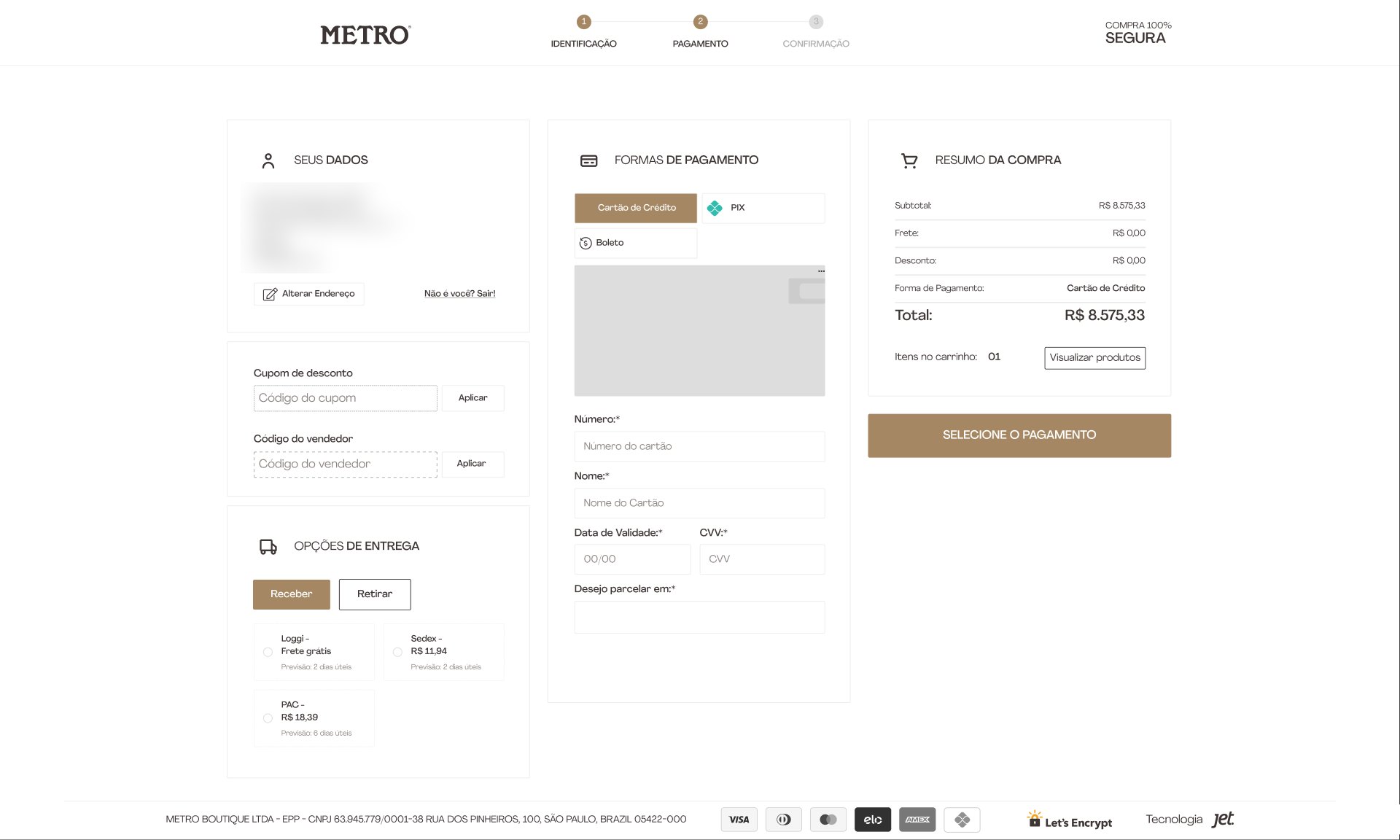This screenshot has width=1400, height=840.
Task: Click the METRO logo
Action: point(365,35)
